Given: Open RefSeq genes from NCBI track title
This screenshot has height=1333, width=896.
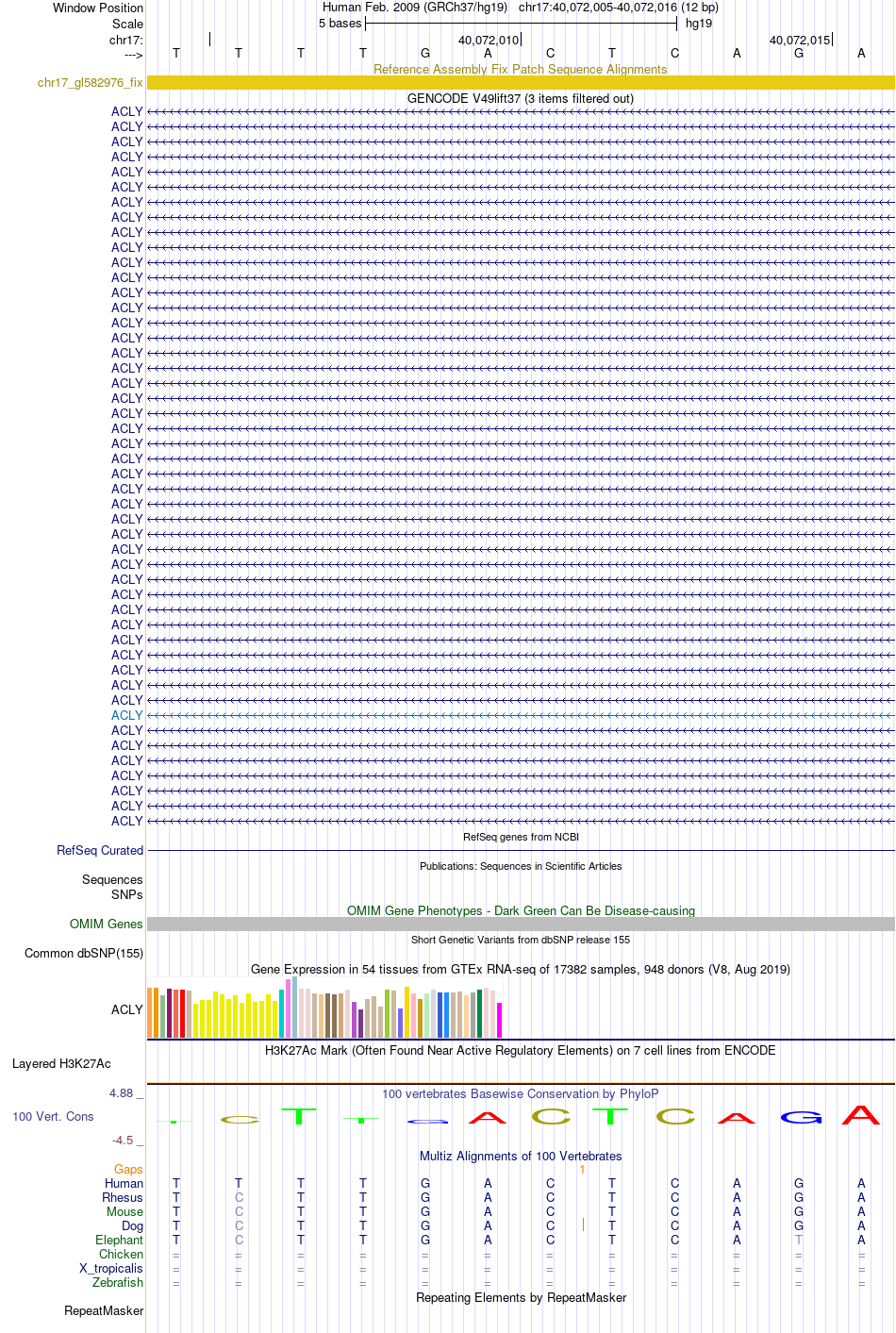Looking at the screenshot, I should tap(521, 837).
